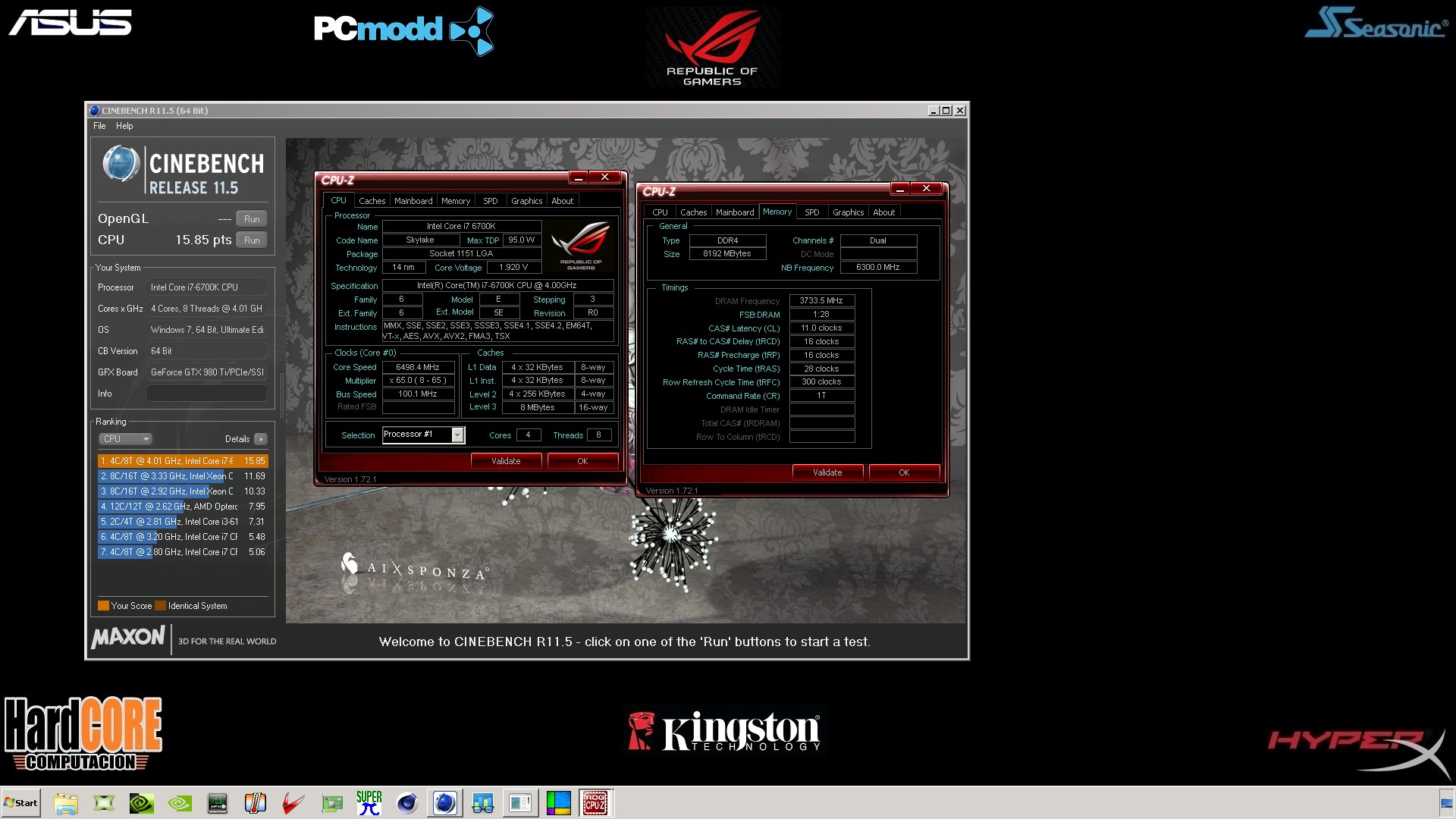The width and height of the screenshot is (1456, 819).
Task: Expand ranking Details arrow button
Action: pyautogui.click(x=261, y=439)
